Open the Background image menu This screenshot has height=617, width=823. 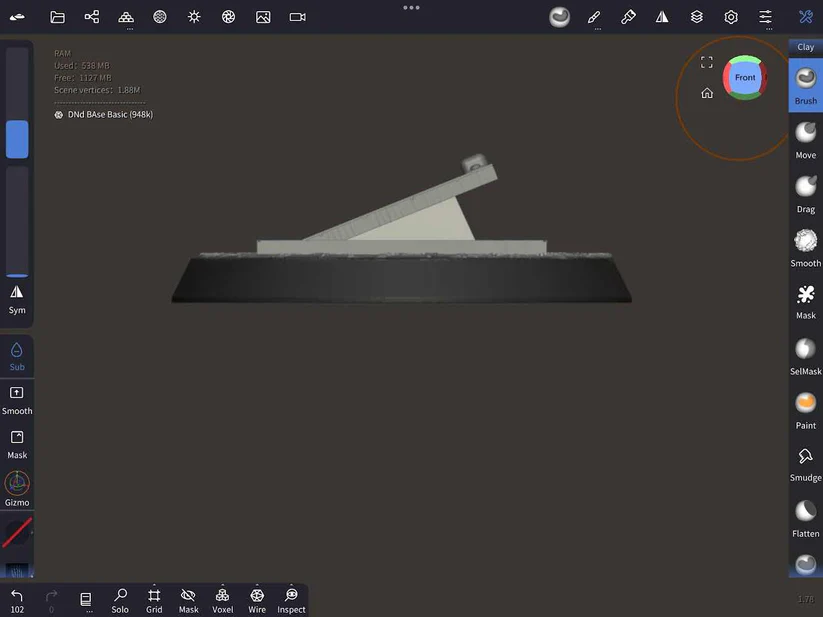pos(263,17)
